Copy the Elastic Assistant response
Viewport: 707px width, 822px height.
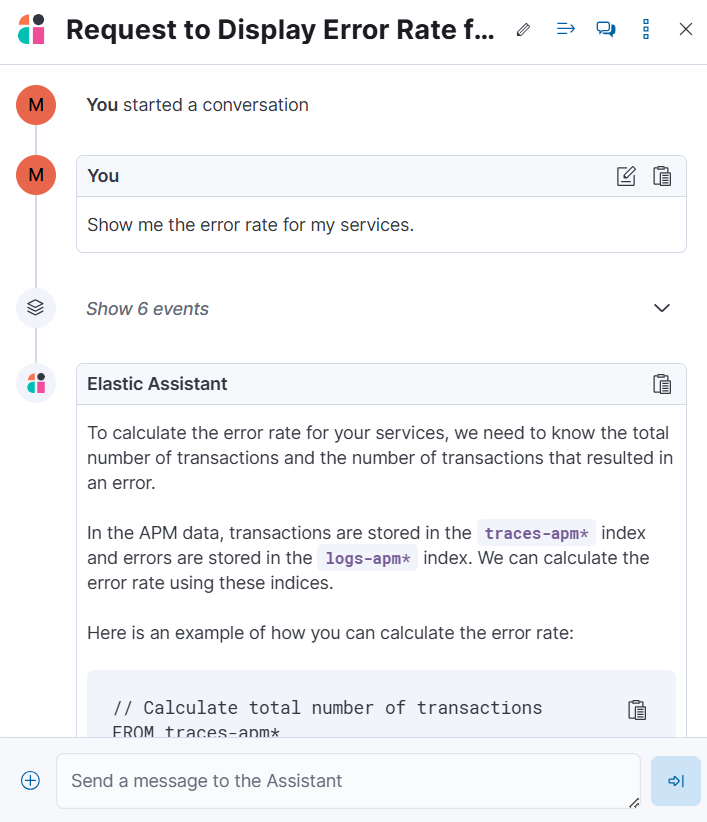point(662,383)
